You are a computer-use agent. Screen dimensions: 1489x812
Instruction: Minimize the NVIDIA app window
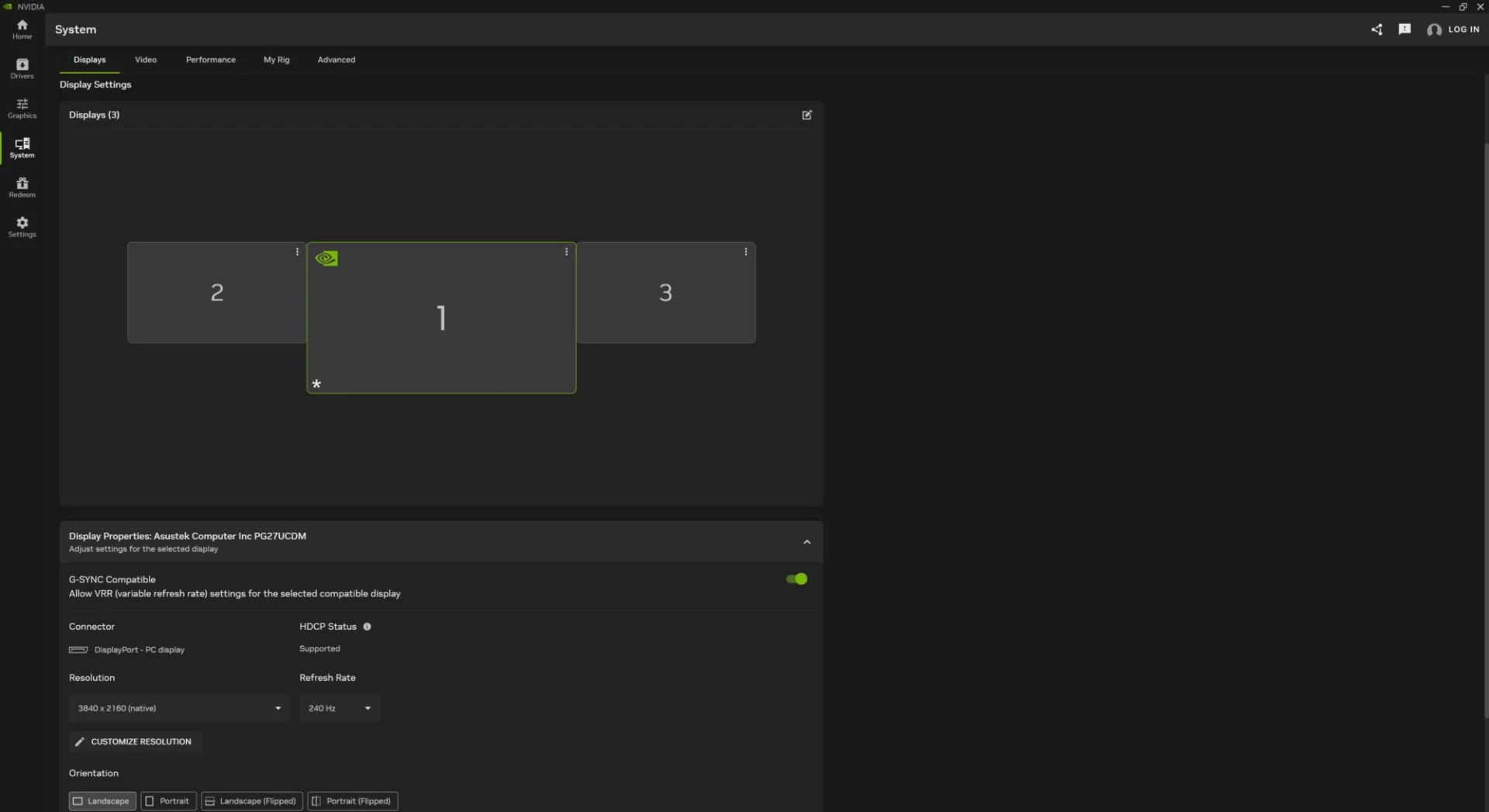coord(1445,6)
